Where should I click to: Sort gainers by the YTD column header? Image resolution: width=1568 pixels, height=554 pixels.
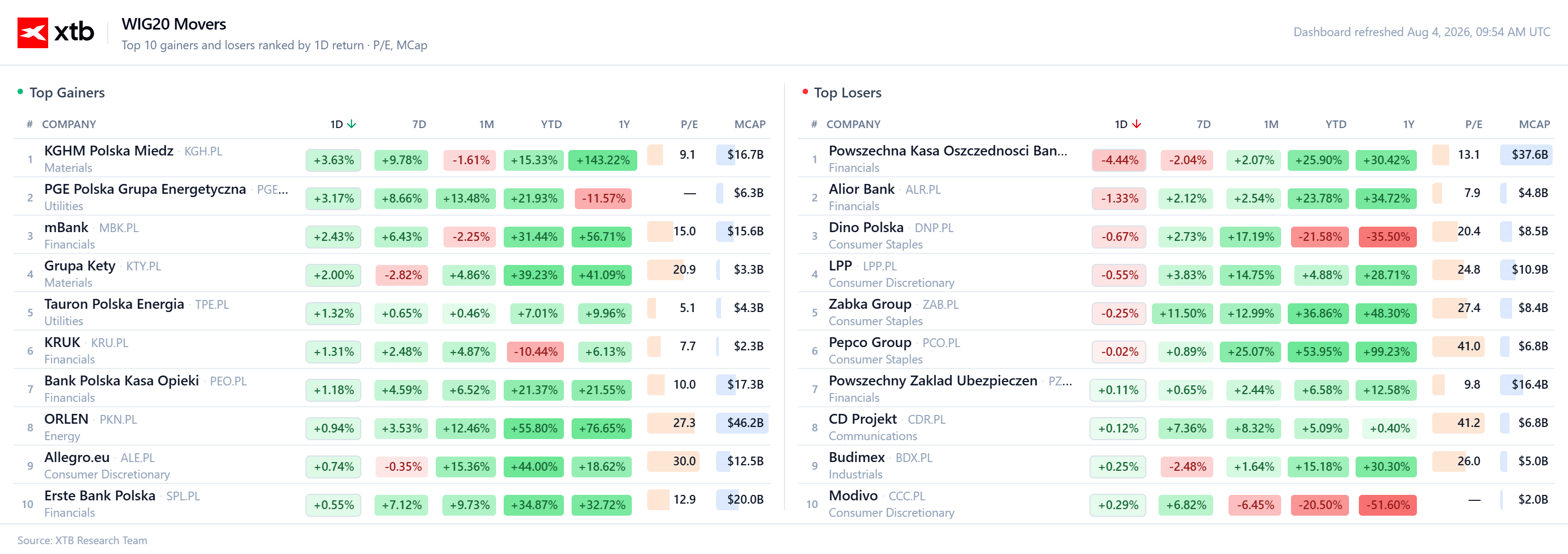tap(551, 124)
